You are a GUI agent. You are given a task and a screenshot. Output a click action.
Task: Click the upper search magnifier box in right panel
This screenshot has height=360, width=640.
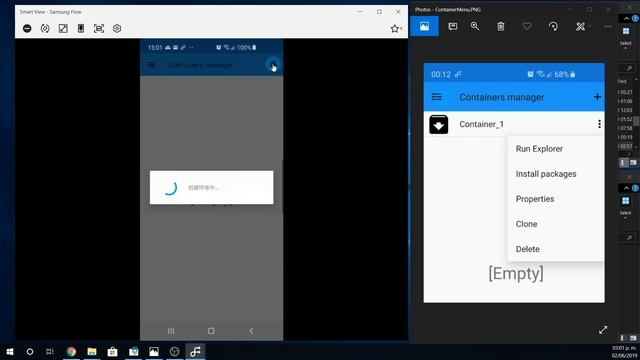629,68
